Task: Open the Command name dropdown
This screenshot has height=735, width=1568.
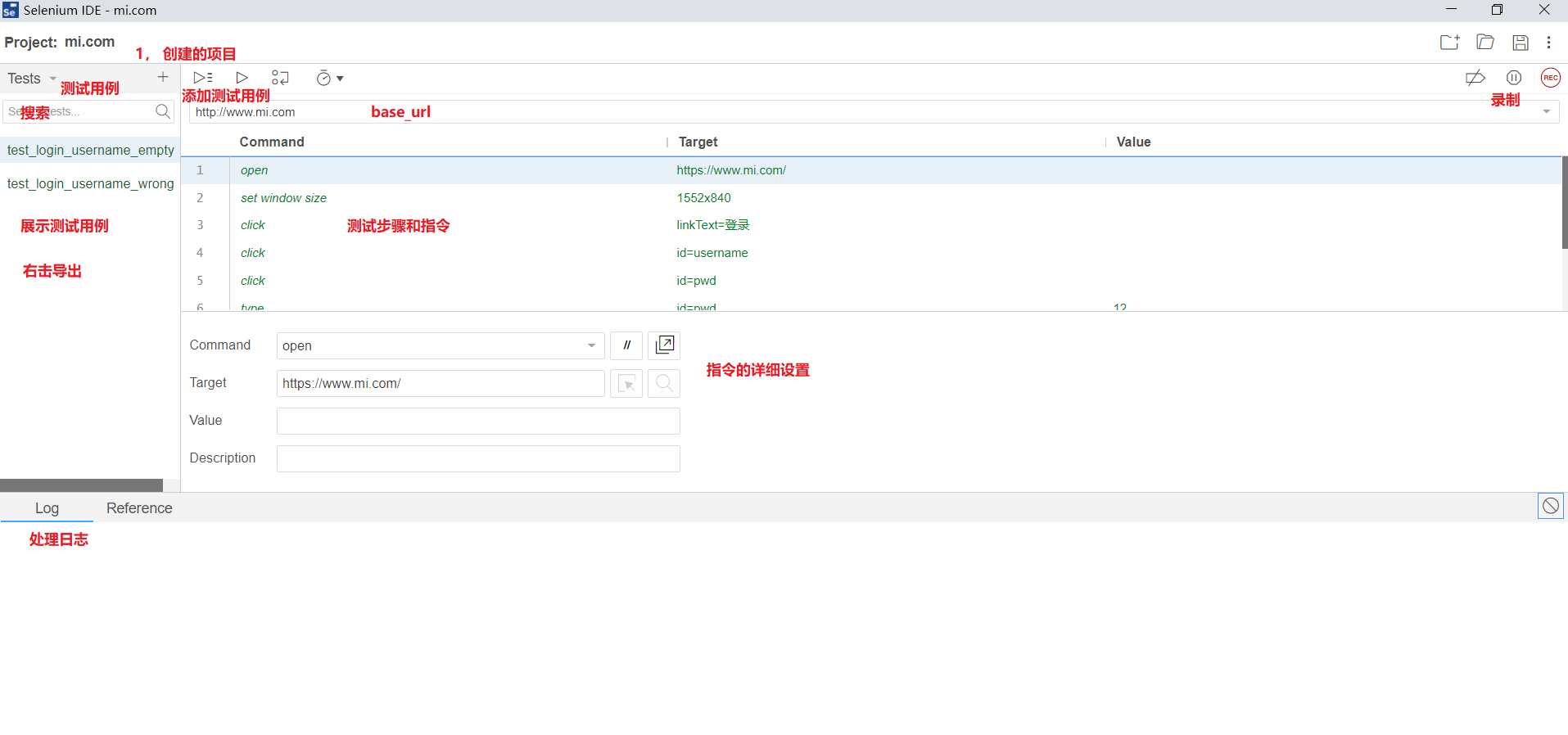Action: (591, 345)
